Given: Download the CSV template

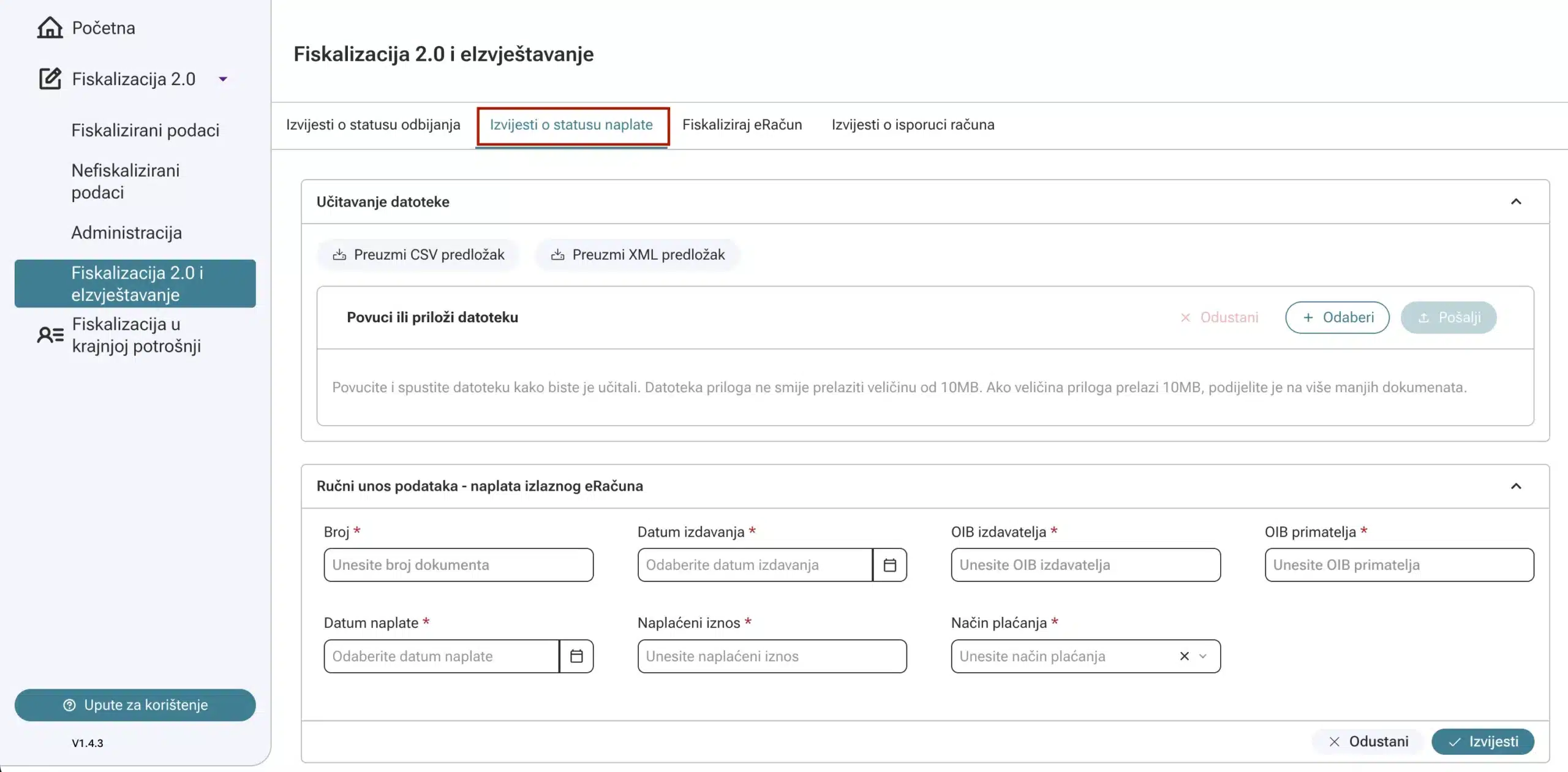Looking at the screenshot, I should pyautogui.click(x=418, y=255).
